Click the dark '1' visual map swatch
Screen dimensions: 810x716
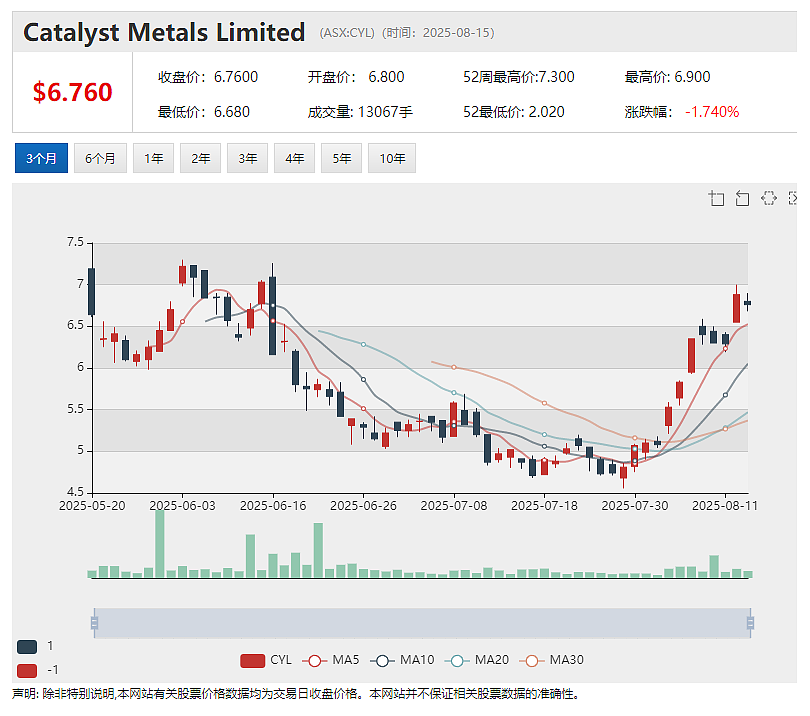click(27, 646)
